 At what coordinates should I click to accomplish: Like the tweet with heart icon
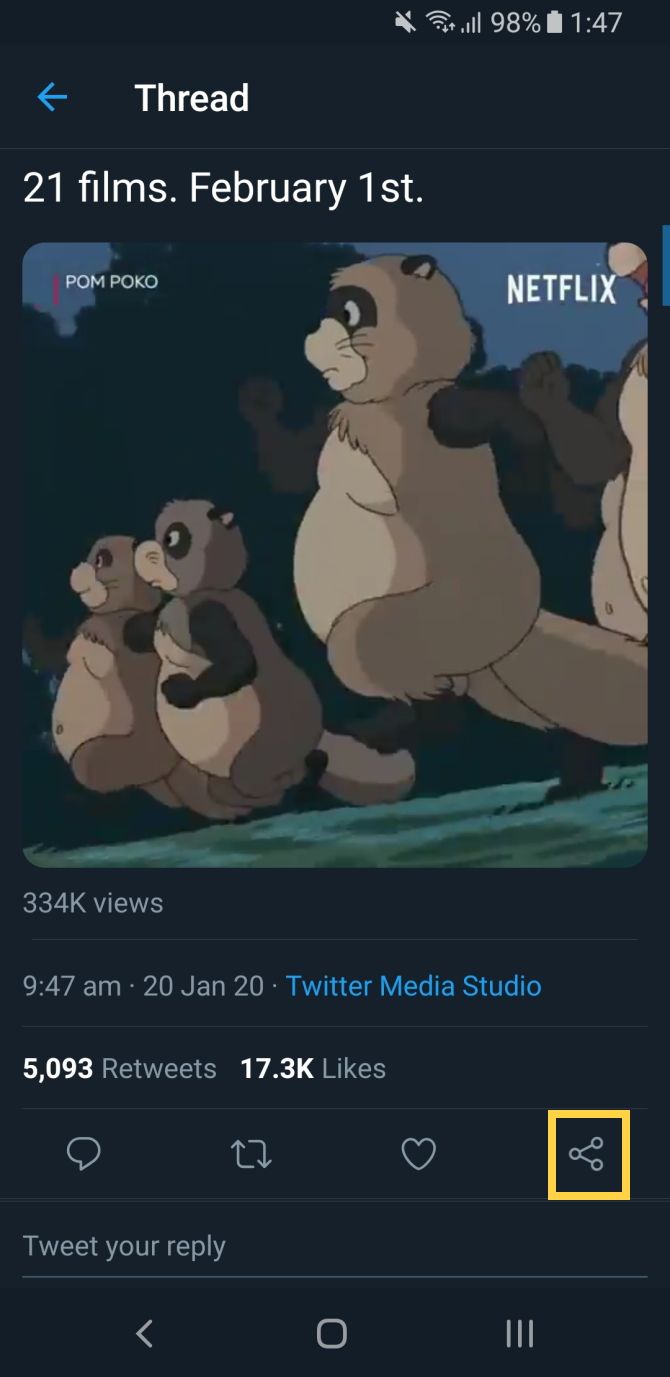(418, 1155)
